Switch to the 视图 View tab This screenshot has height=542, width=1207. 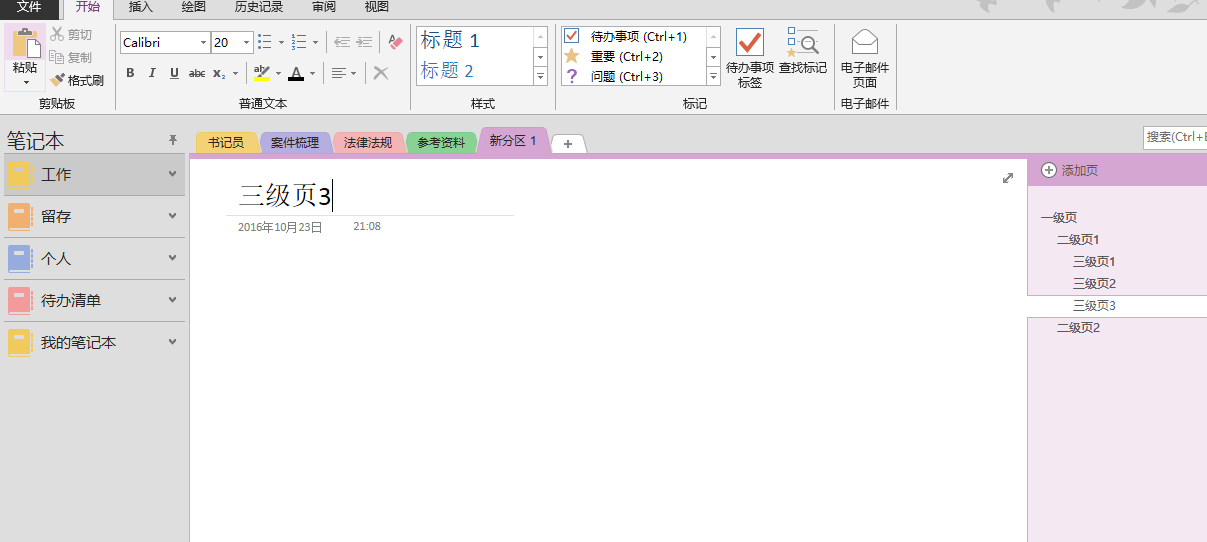tap(377, 7)
